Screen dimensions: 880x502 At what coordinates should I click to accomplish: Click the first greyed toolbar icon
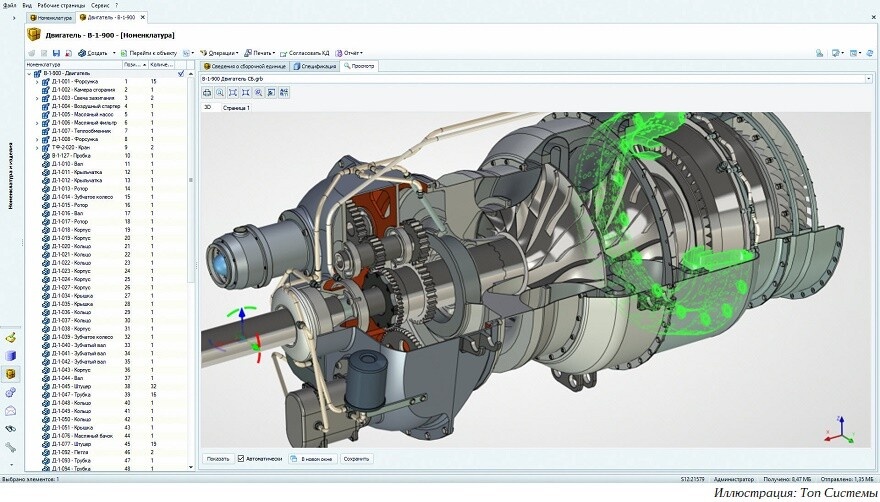point(31,53)
